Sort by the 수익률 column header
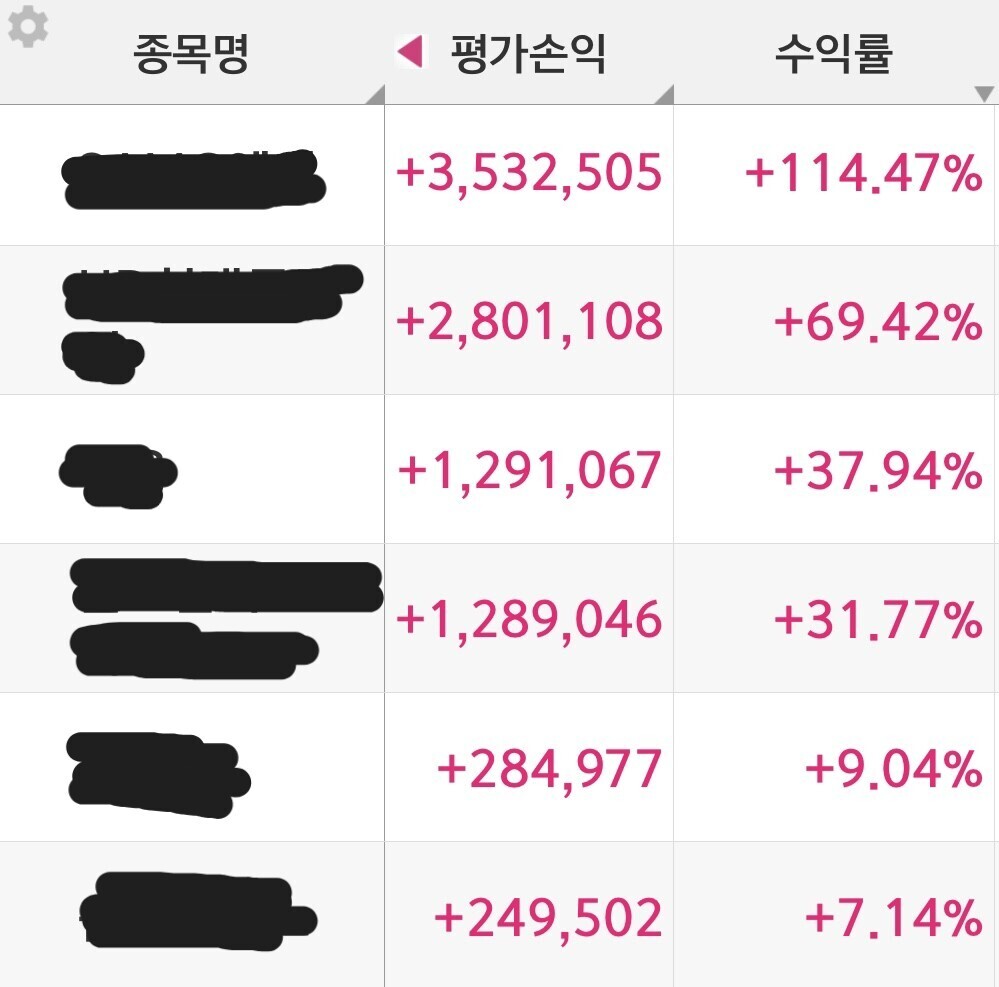 [834, 54]
